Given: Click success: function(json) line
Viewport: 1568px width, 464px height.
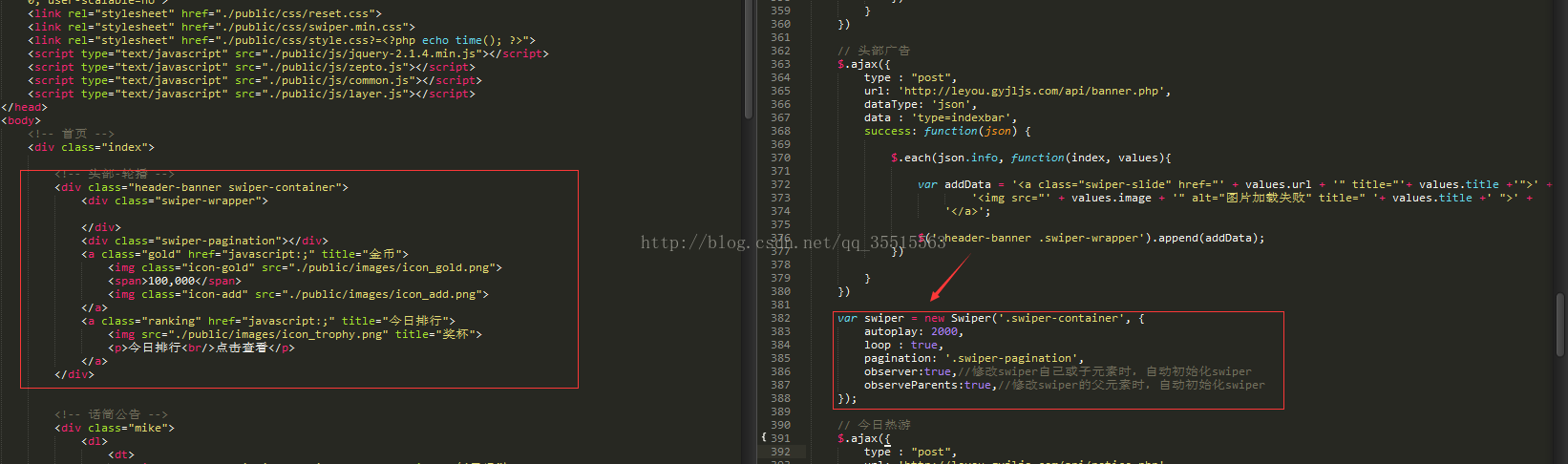Looking at the screenshot, I should tap(947, 131).
